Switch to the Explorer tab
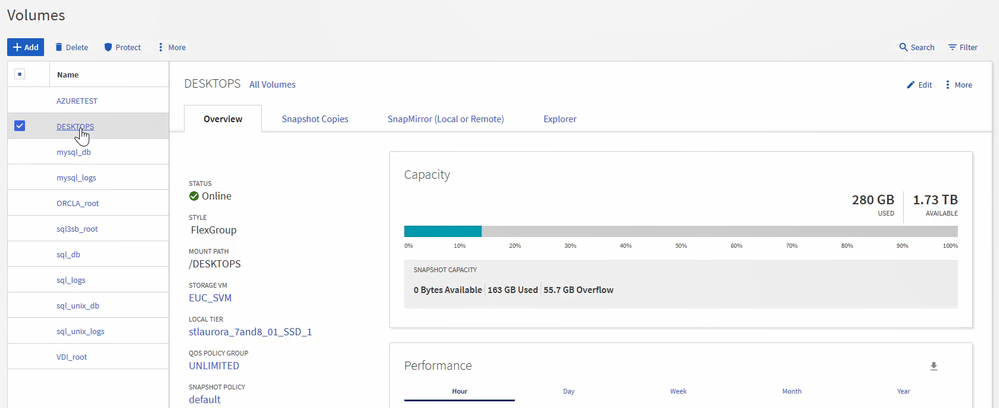 (559, 119)
